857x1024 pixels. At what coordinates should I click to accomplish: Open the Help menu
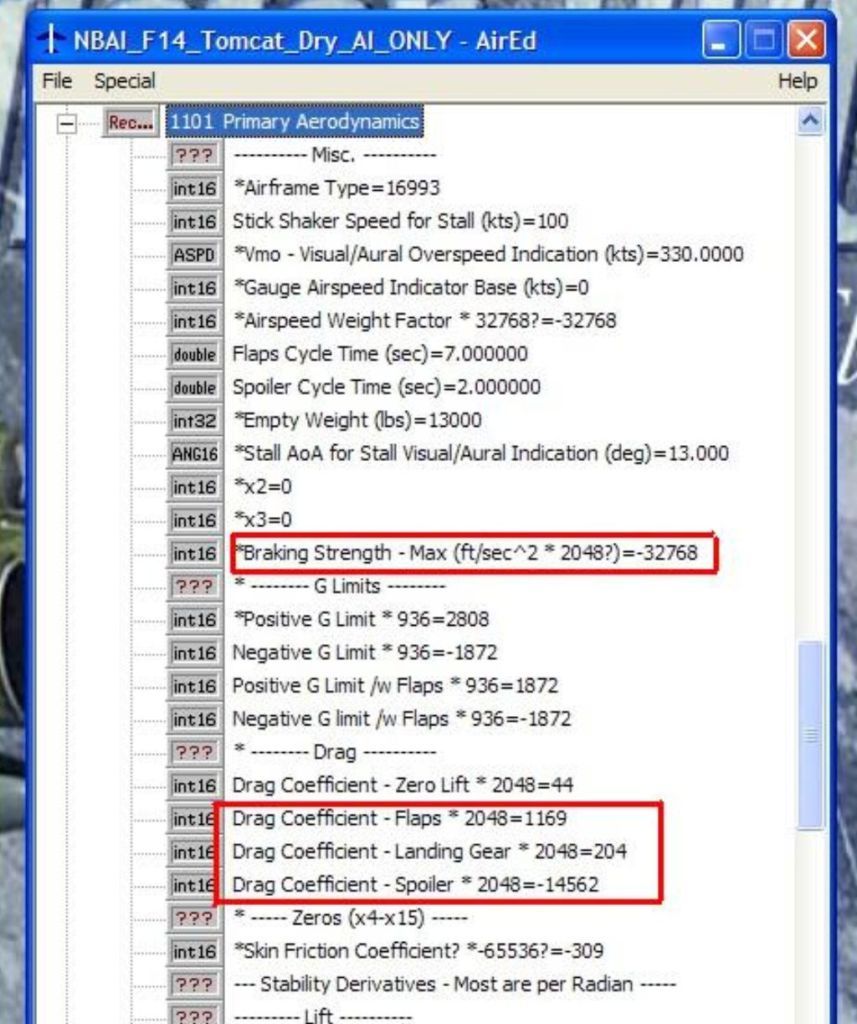(797, 81)
